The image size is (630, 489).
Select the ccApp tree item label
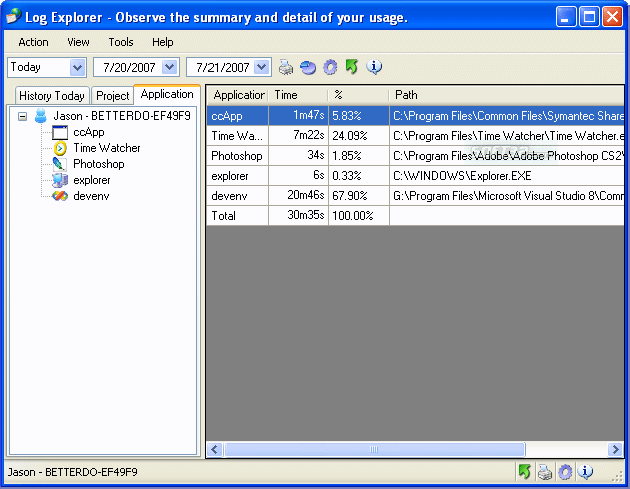(x=89, y=132)
